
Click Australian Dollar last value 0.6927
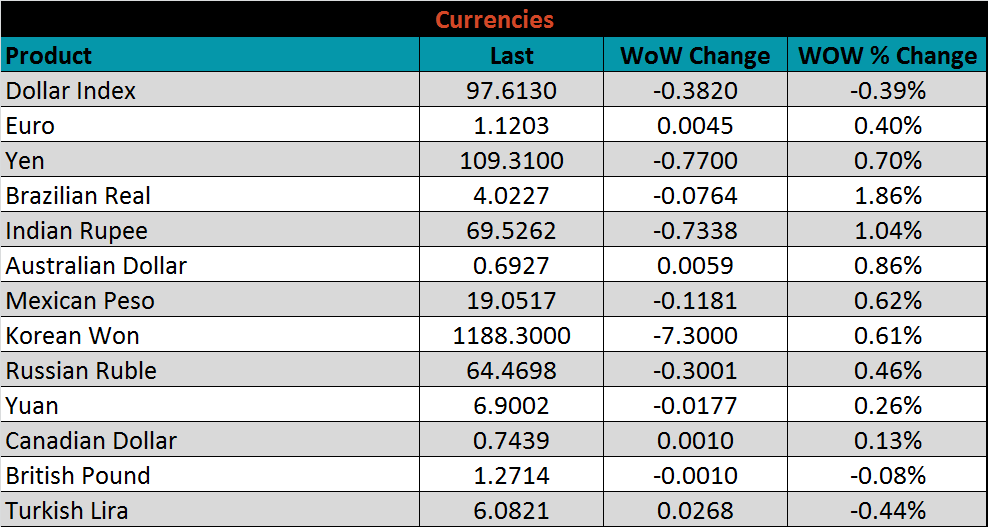(511, 266)
